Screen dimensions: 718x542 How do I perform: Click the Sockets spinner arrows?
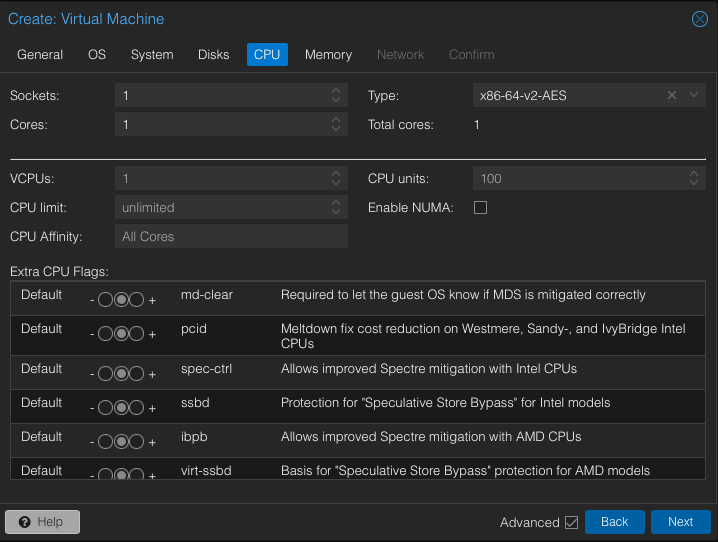[x=336, y=95]
